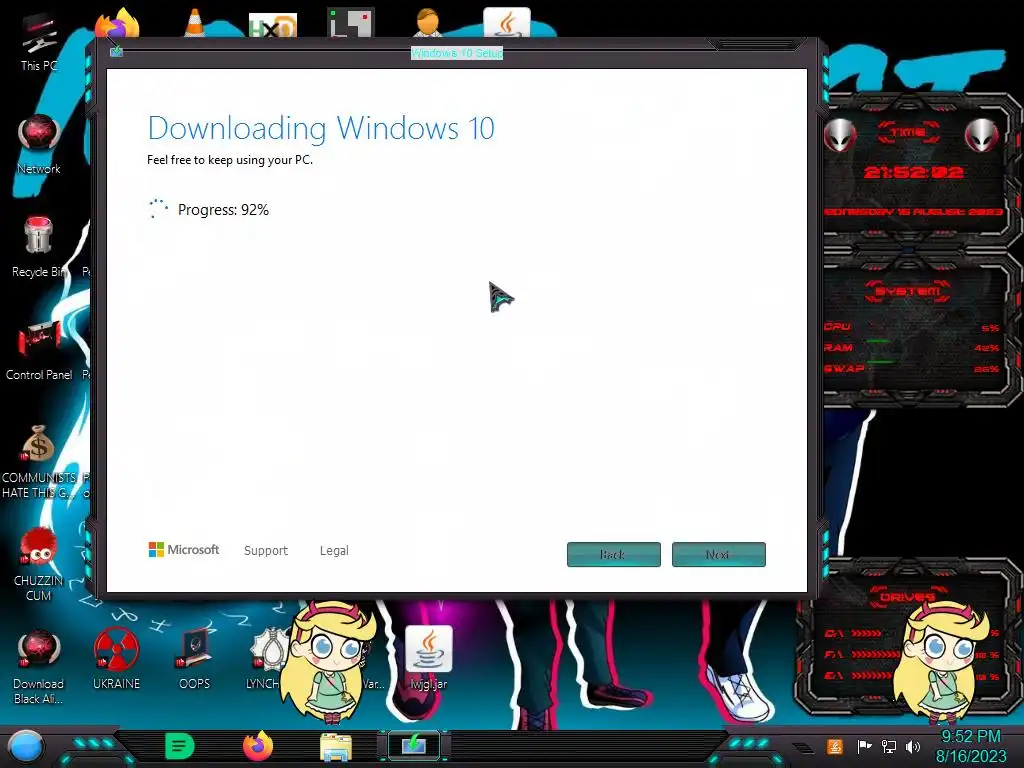Screen dimensions: 1024x768
Task: Select the gray square maze desktop icon
Action: [351, 24]
